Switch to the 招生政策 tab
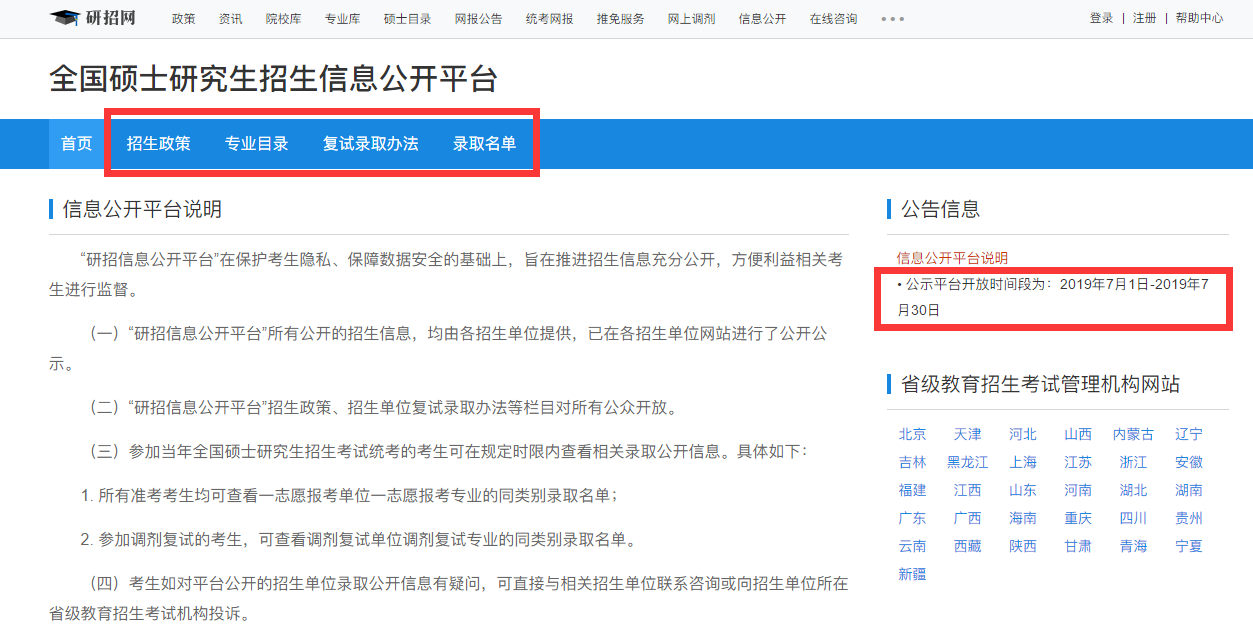The width and height of the screenshot is (1253, 631). pyautogui.click(x=159, y=144)
